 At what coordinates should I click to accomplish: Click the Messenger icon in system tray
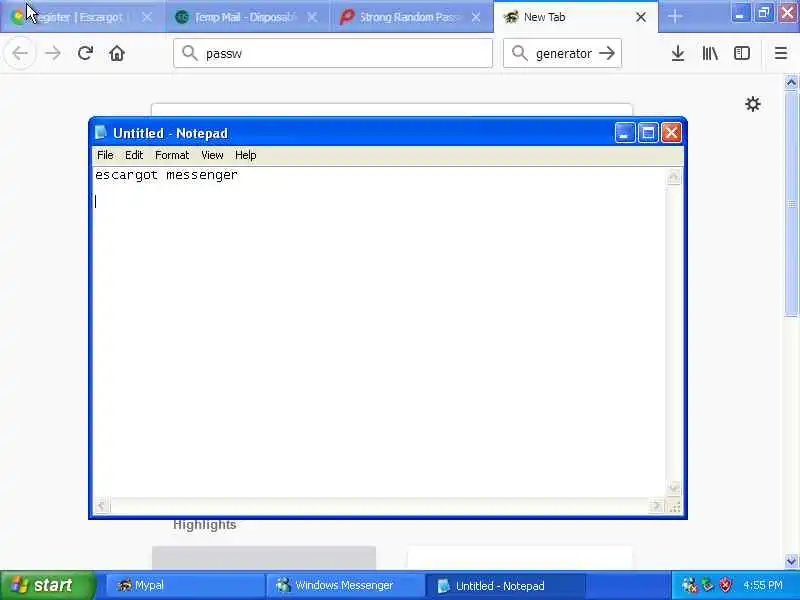click(x=689, y=585)
